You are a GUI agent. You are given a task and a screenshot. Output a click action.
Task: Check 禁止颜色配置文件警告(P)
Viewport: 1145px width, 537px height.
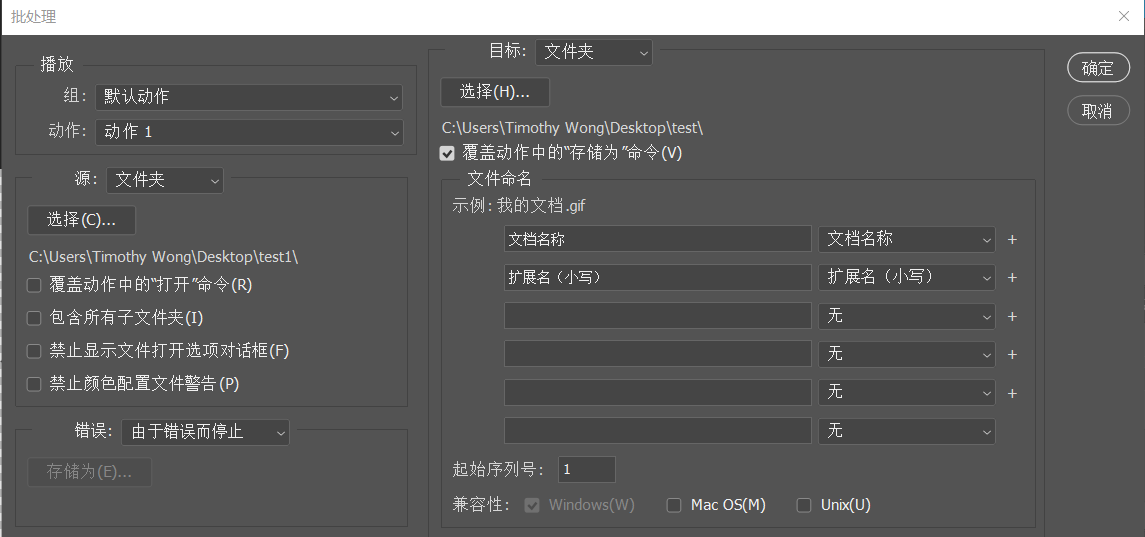34,384
